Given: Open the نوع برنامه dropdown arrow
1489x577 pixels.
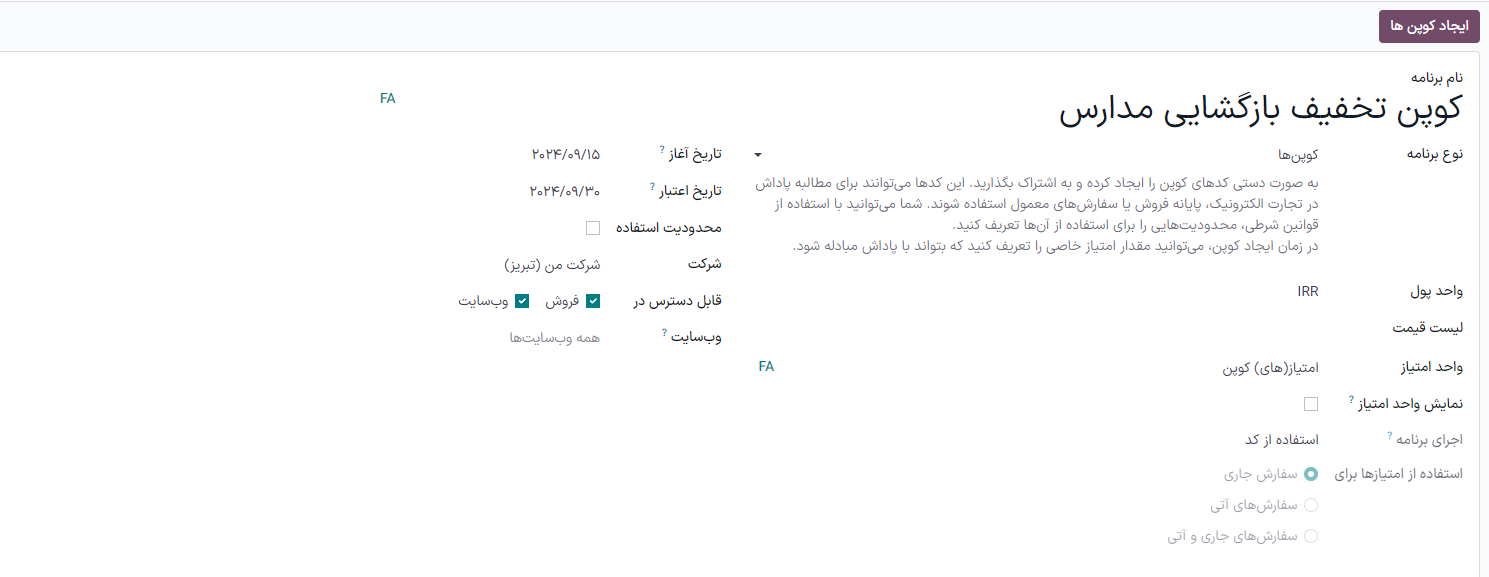Looking at the screenshot, I should tap(758, 155).
